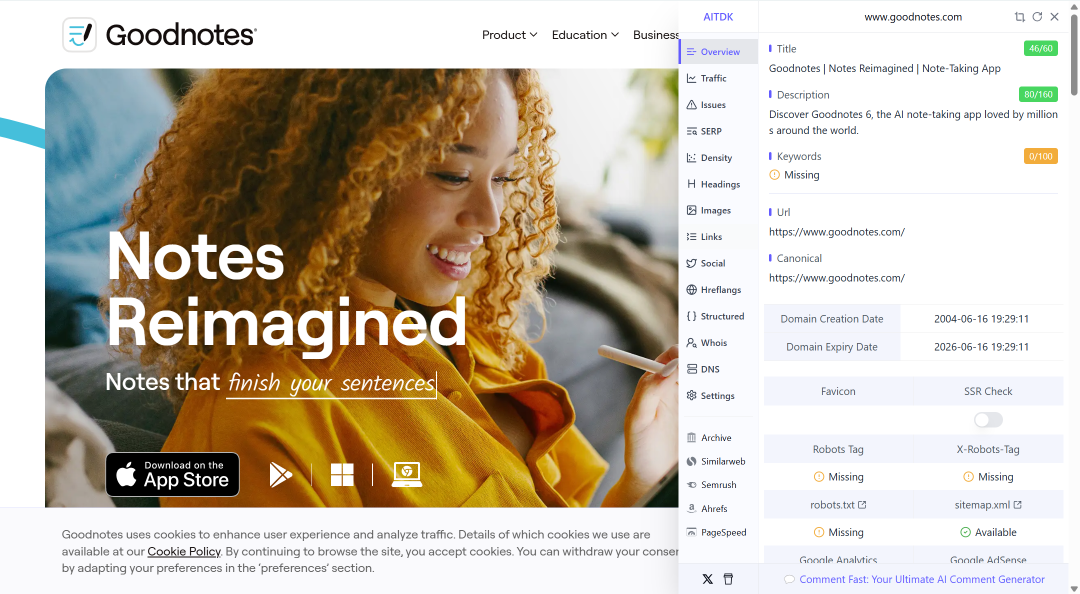Click the X (Twitter) icon in panel footer

tap(707, 579)
